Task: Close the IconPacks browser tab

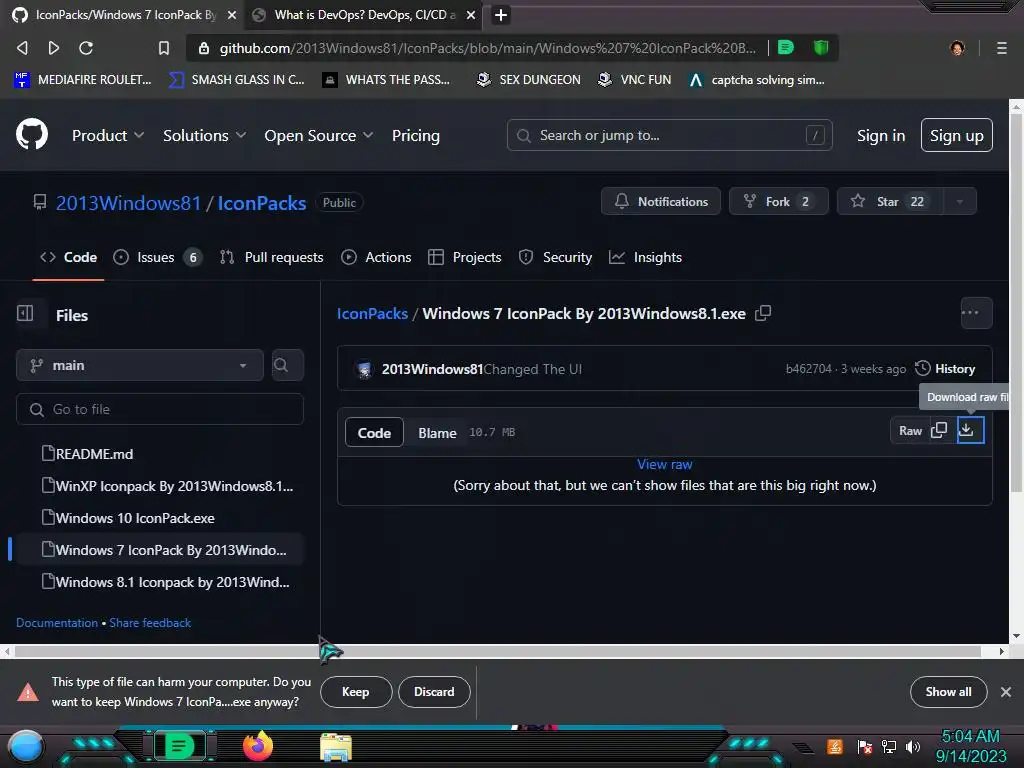Action: pos(232,15)
